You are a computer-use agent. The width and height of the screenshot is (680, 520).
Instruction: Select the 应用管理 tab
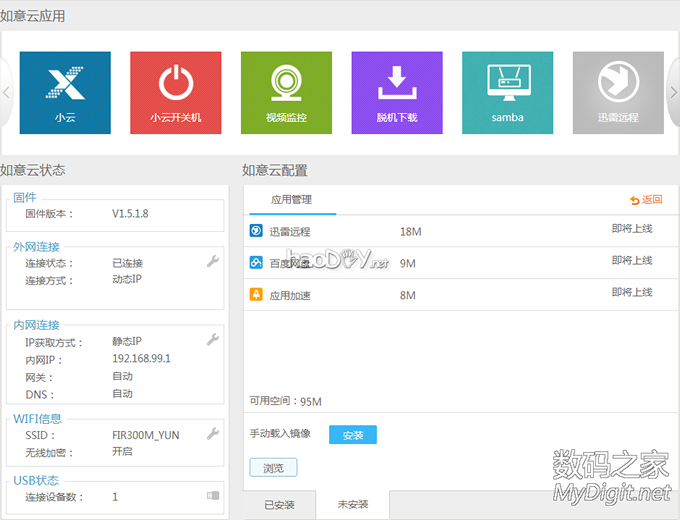(292, 200)
